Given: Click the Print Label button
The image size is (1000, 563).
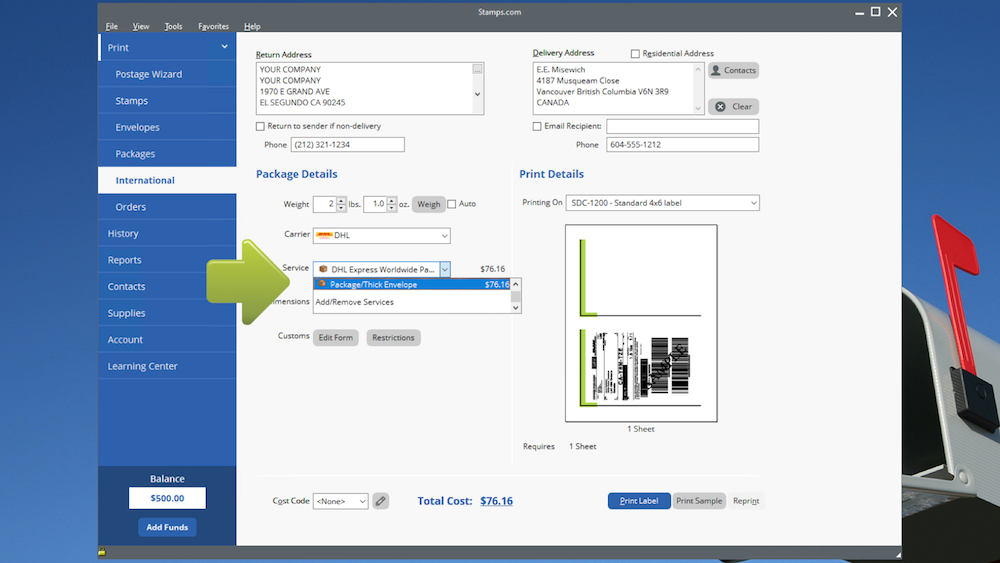Looking at the screenshot, I should click(x=639, y=501).
